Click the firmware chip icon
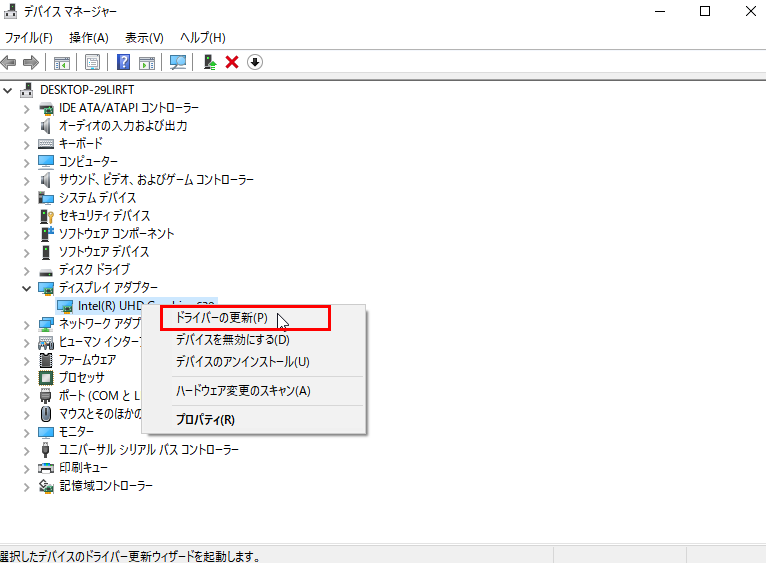 coord(46,360)
